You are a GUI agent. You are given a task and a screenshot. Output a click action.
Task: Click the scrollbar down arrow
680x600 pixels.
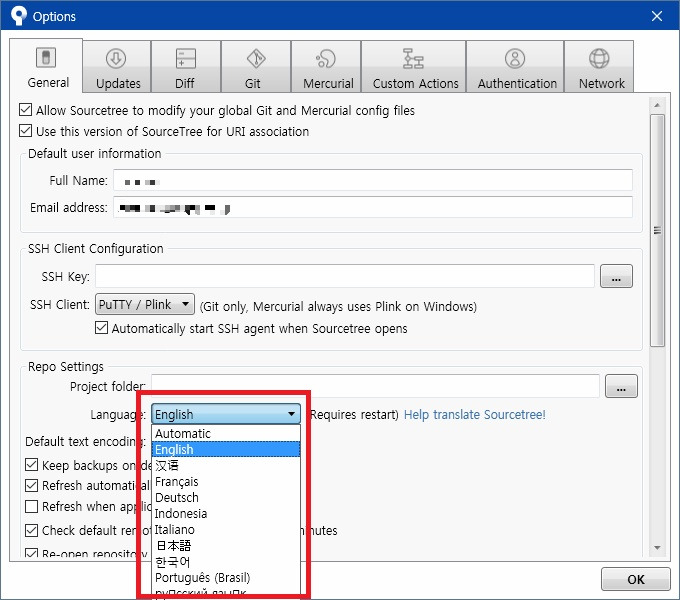click(x=657, y=548)
